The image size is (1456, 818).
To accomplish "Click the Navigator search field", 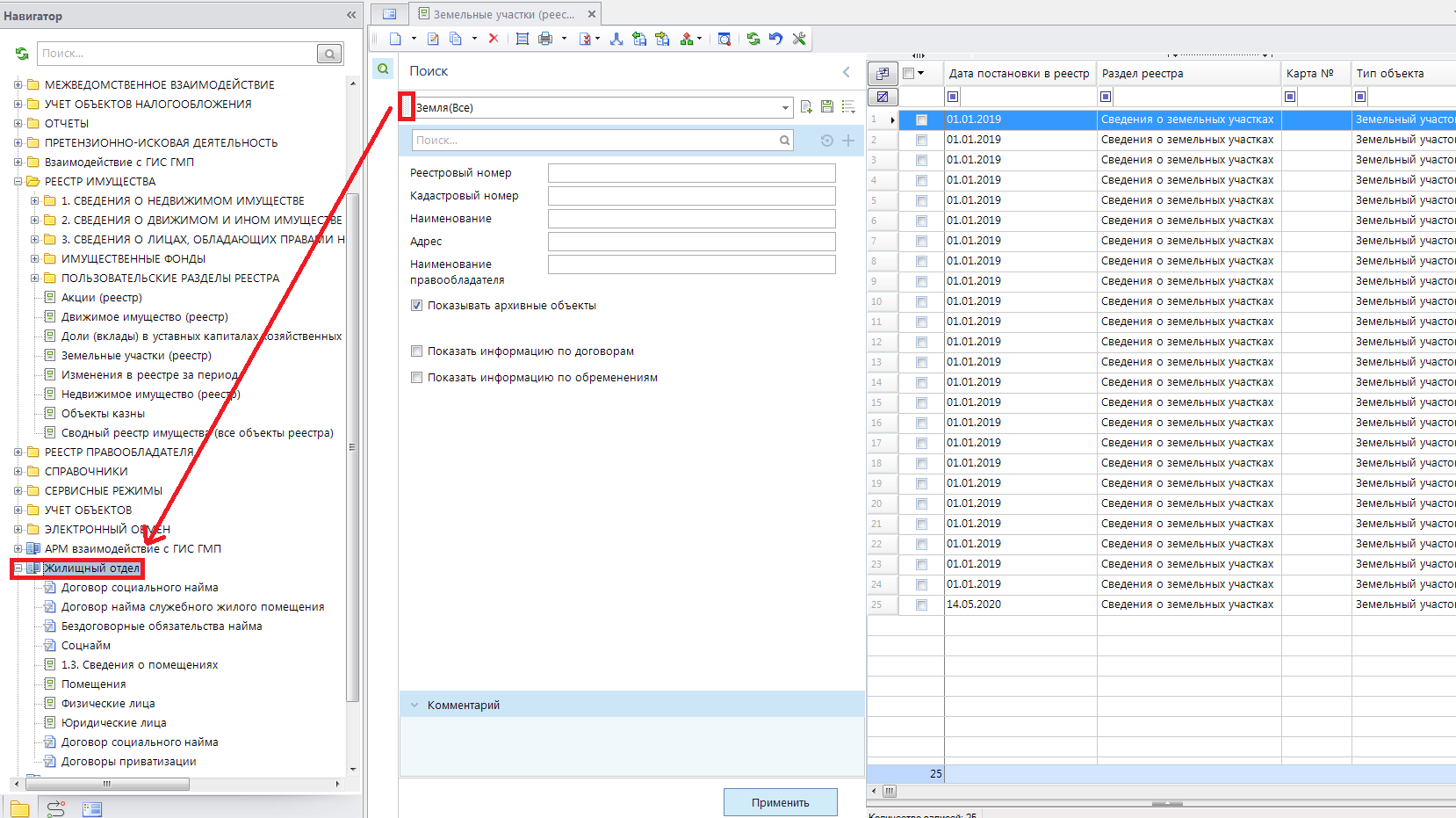I will (177, 54).
